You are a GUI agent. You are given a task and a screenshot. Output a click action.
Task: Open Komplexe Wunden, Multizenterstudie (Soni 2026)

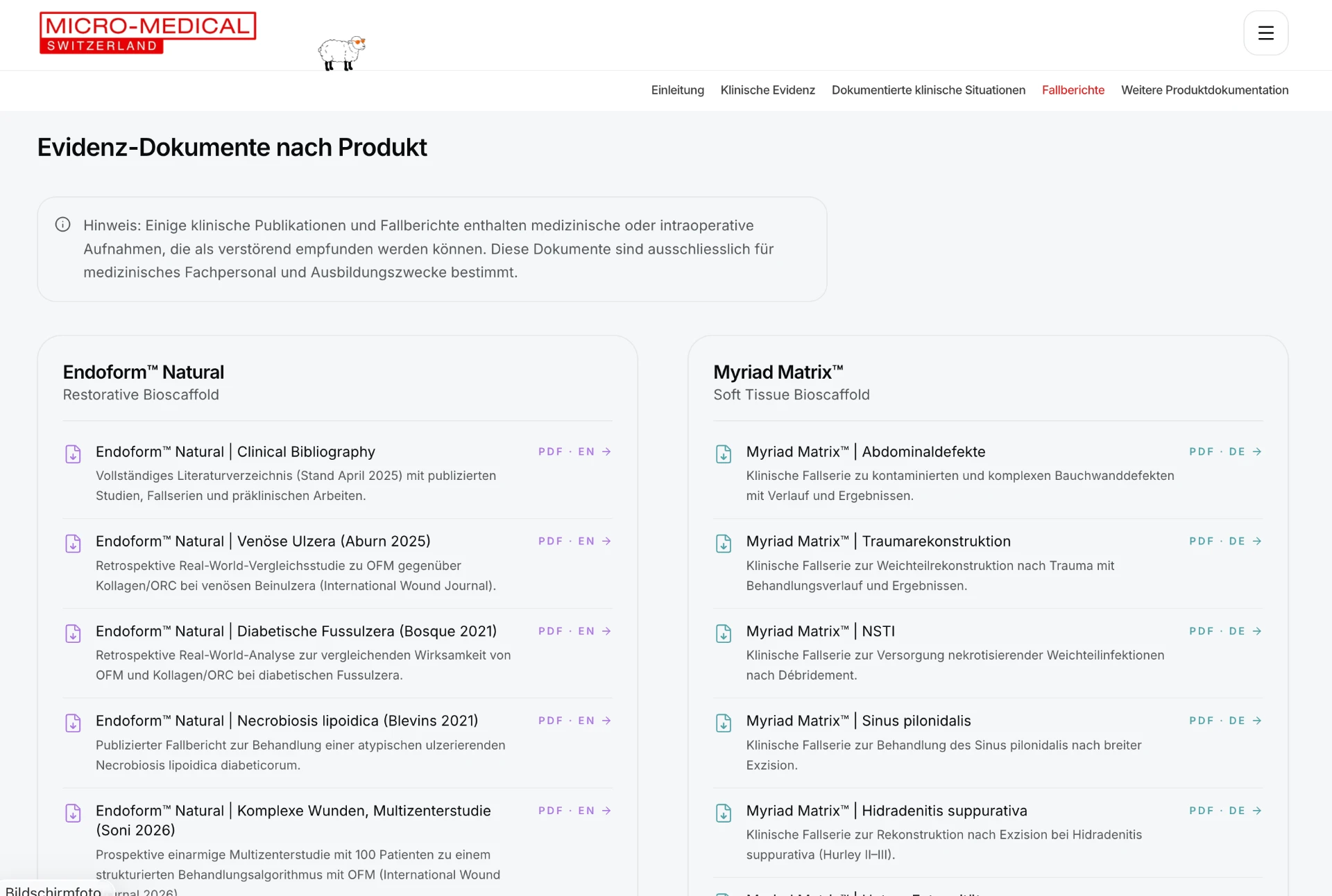[293, 820]
